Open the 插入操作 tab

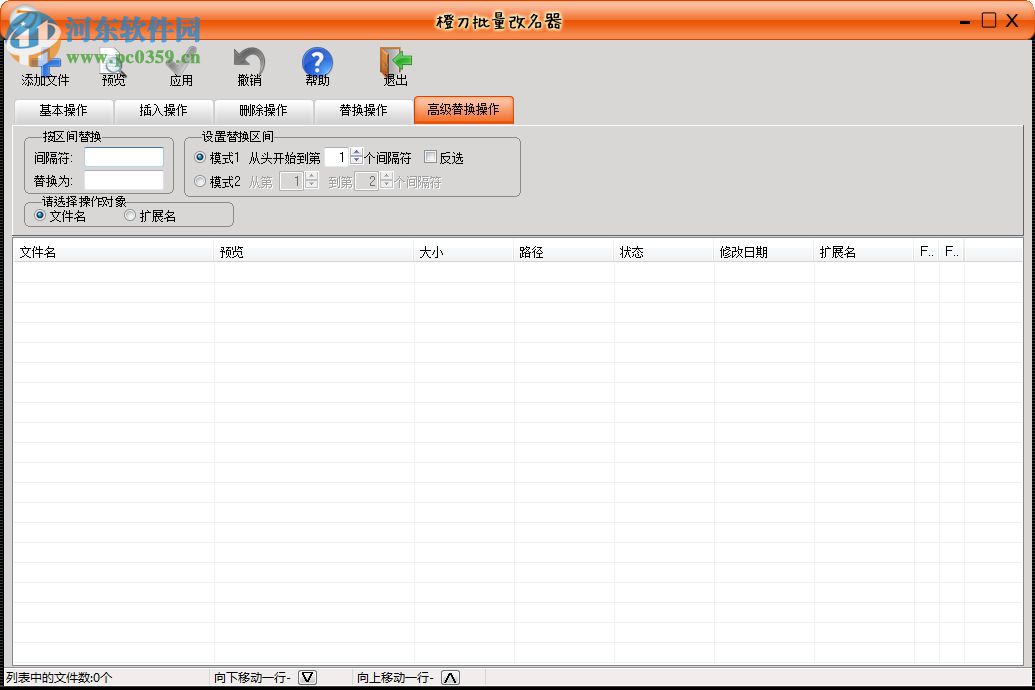point(162,111)
